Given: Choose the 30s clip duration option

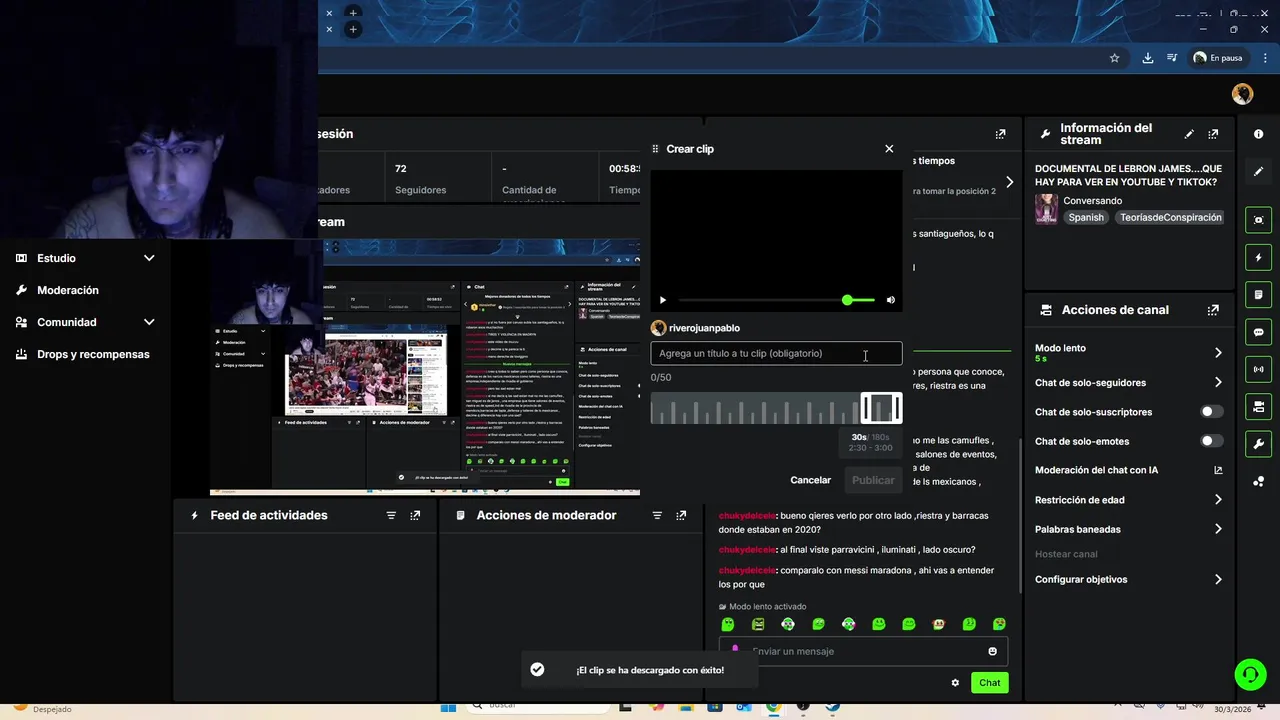Looking at the screenshot, I should point(859,437).
